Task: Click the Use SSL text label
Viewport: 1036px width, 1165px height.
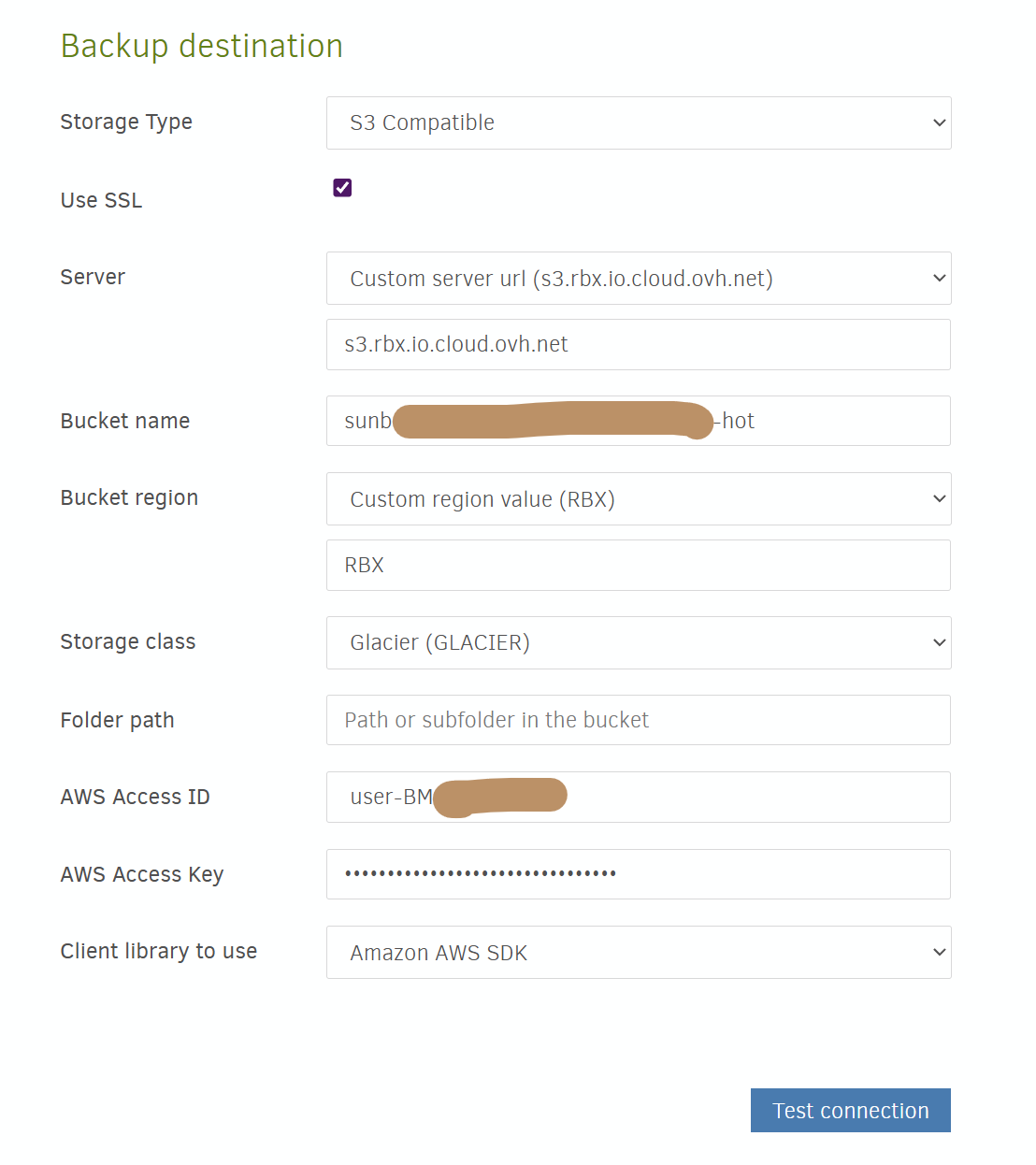Action: click(x=101, y=201)
